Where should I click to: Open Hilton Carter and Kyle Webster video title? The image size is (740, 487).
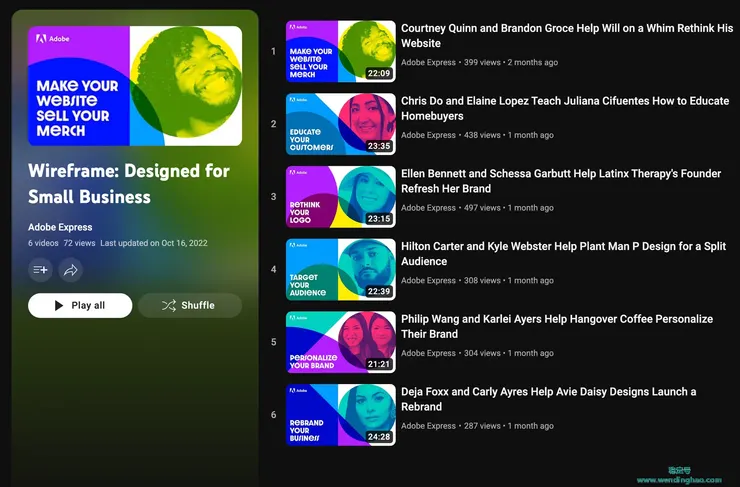coord(563,253)
